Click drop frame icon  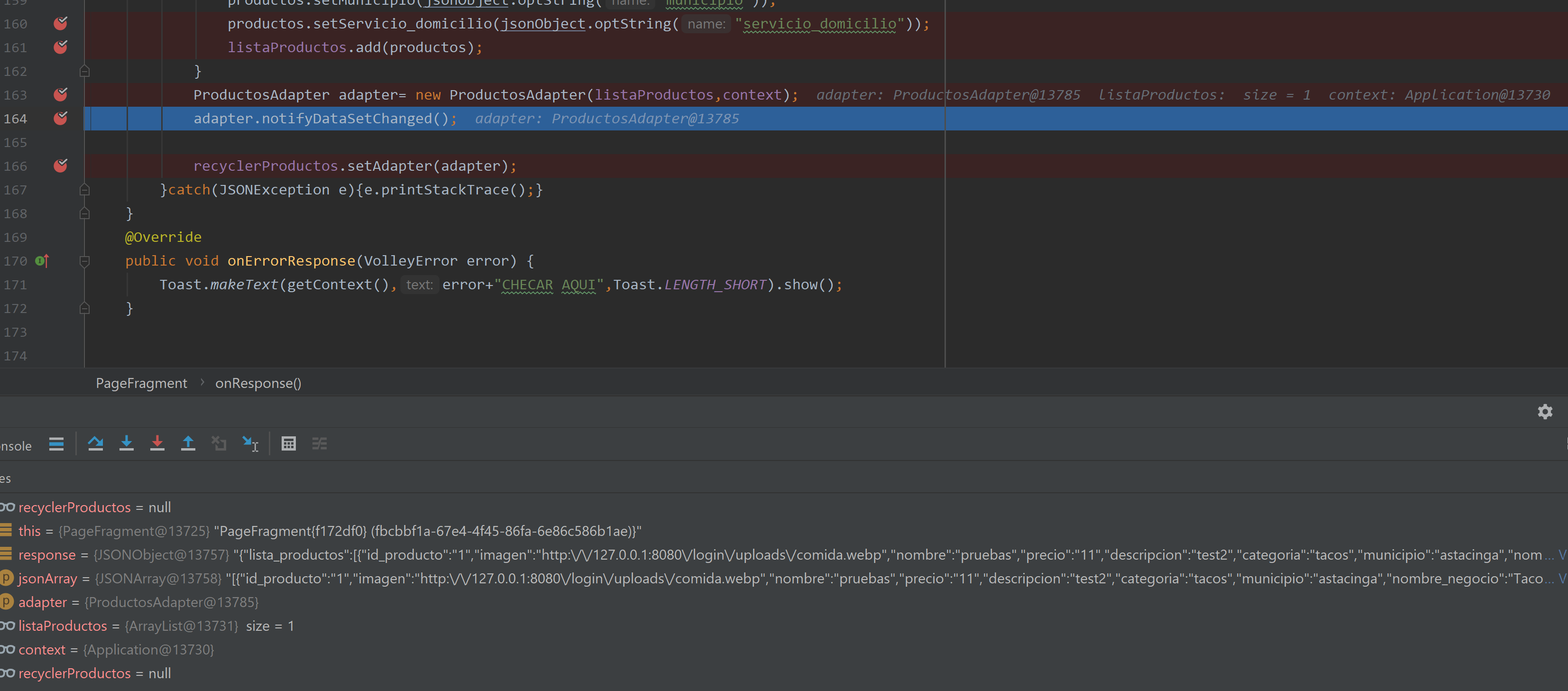coord(219,444)
